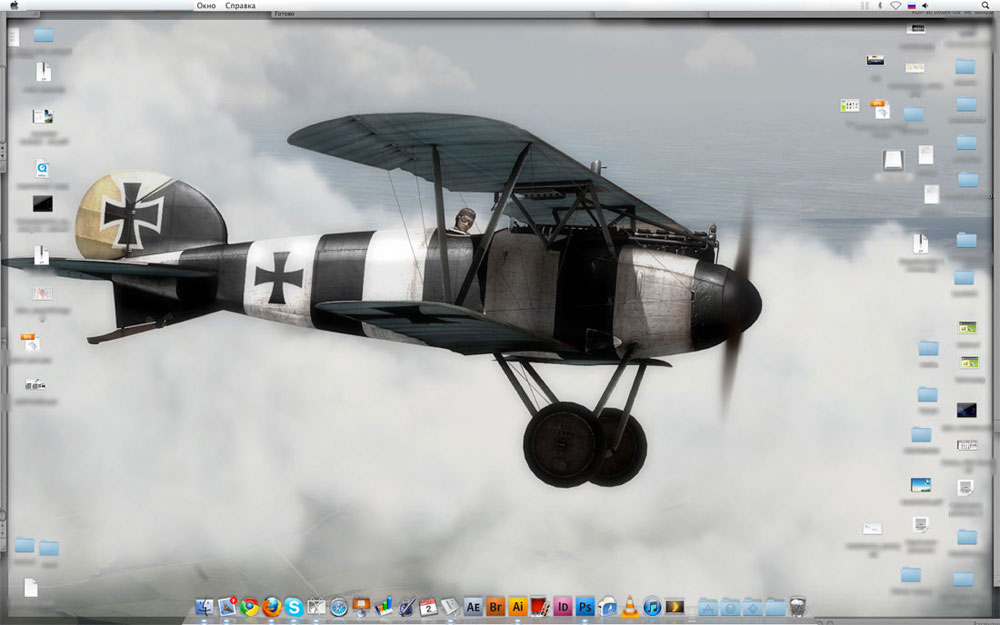
Task: Switch input language via Russian flag
Action: 910,6
